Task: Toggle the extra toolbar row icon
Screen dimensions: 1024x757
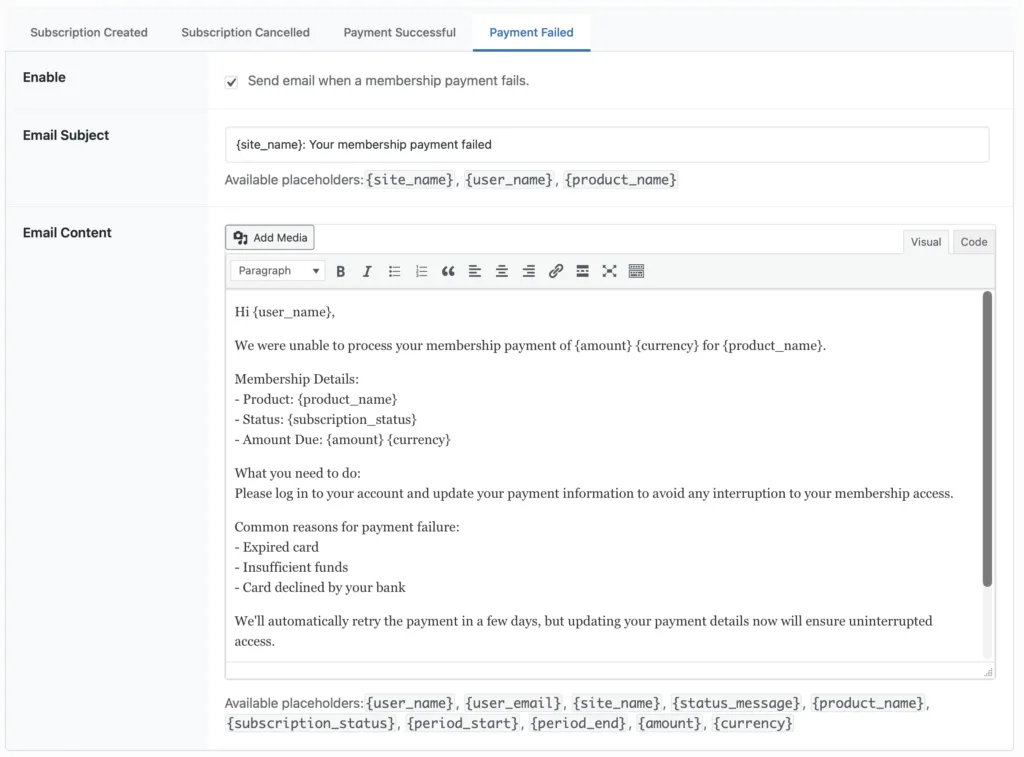Action: [x=636, y=271]
